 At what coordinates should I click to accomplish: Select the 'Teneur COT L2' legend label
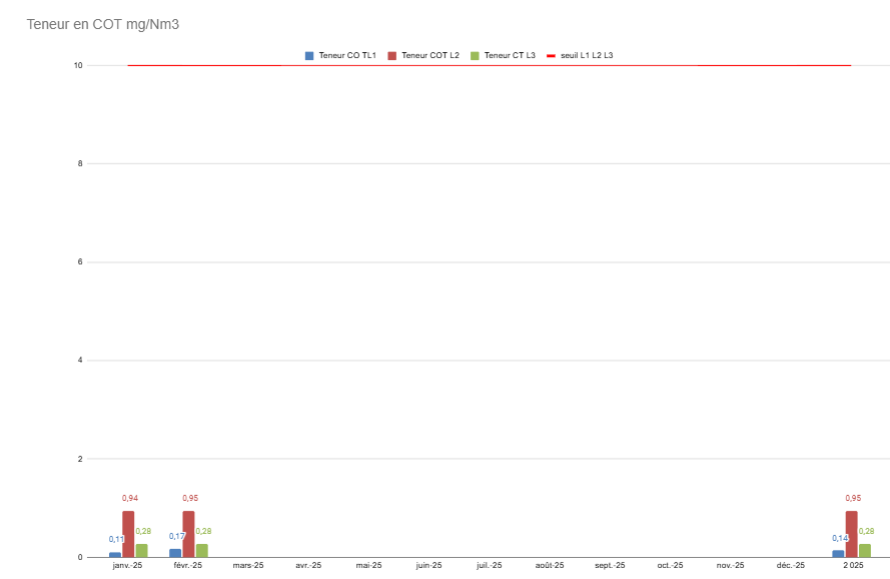(x=430, y=55)
